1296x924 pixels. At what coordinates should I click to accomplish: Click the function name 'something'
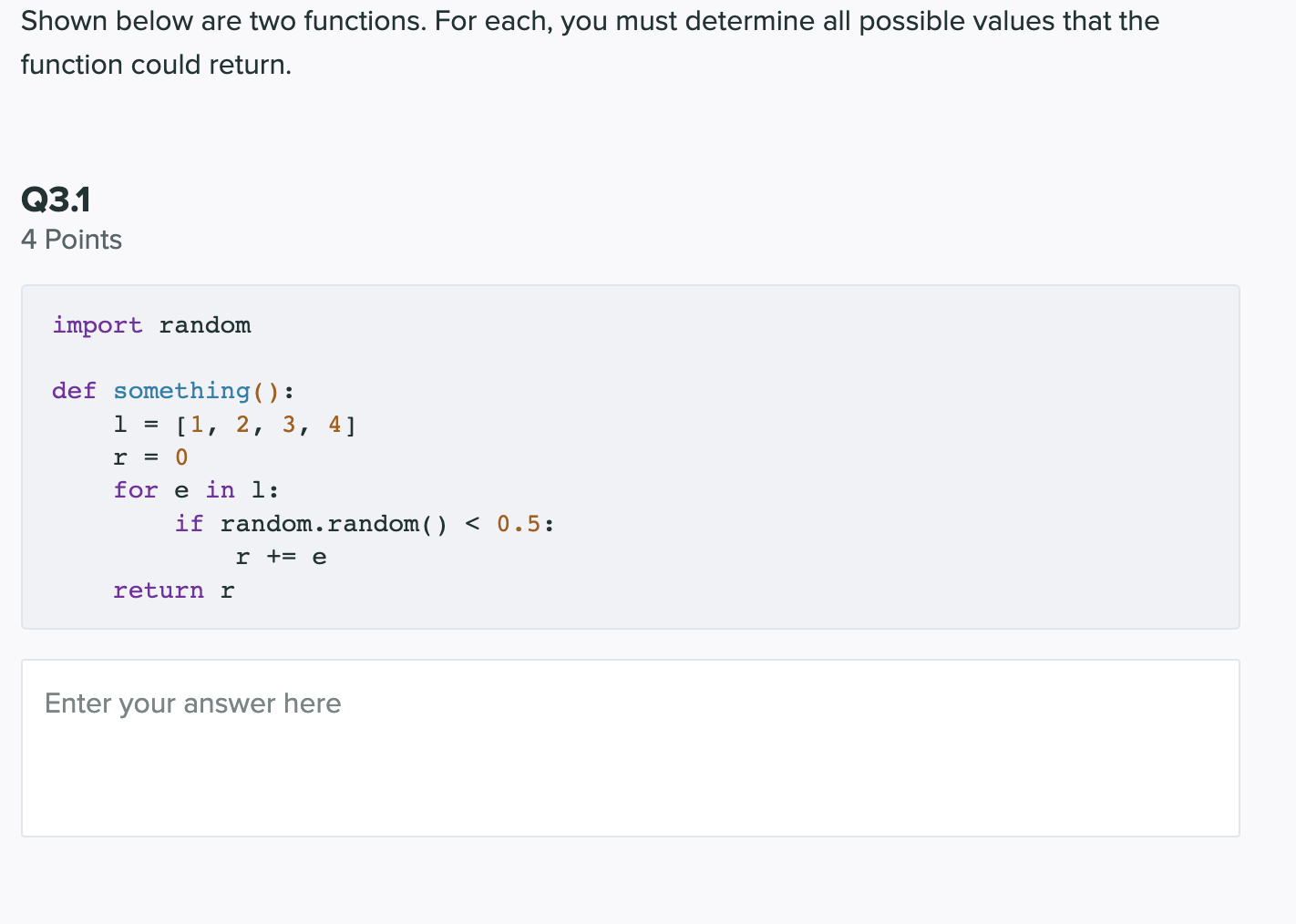tap(181, 390)
